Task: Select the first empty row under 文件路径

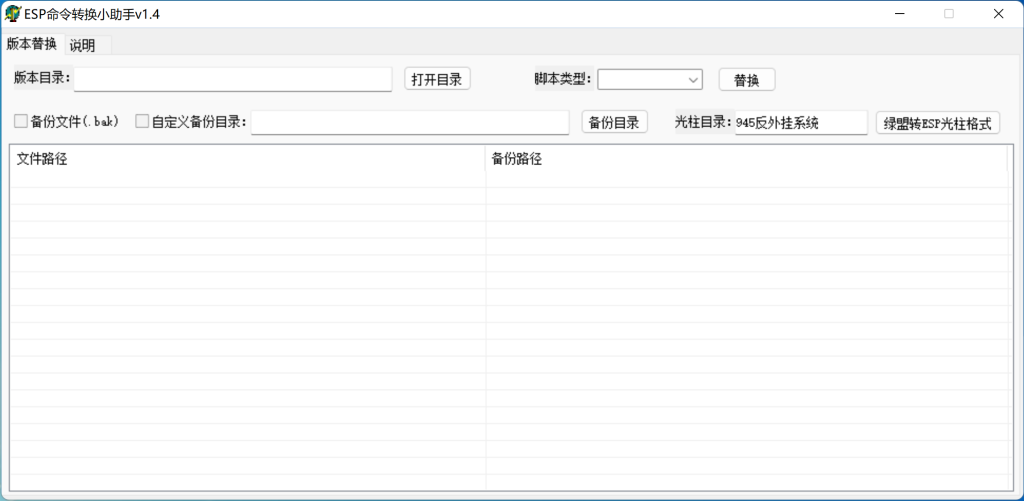Action: (246, 180)
